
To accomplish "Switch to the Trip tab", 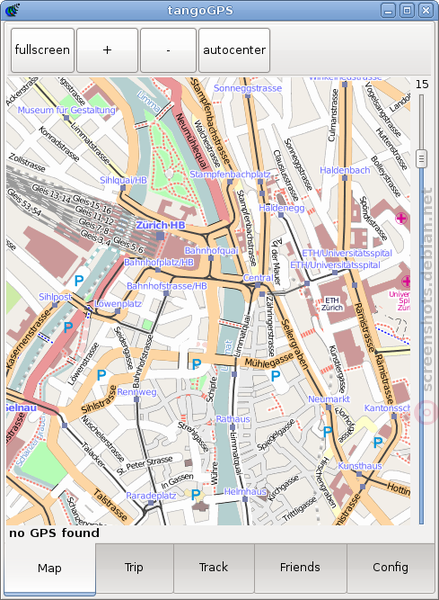I will tap(134, 567).
